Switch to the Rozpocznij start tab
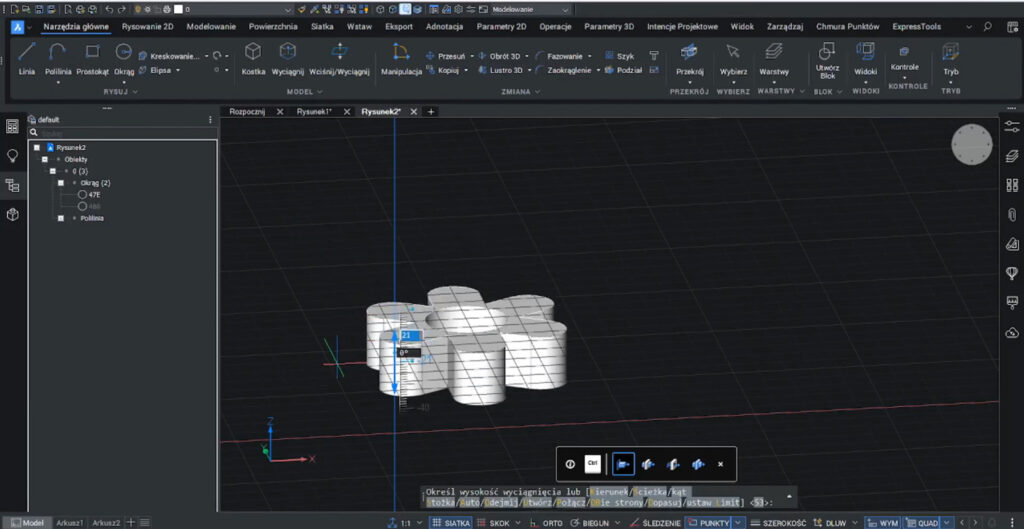Screen dimensions: 1024x529 (x=247, y=112)
